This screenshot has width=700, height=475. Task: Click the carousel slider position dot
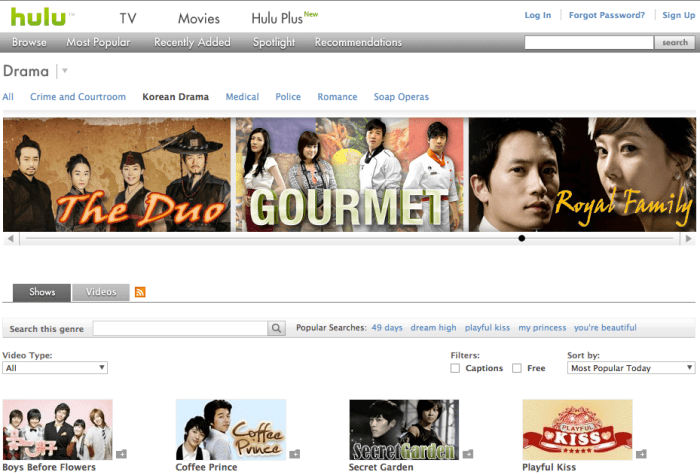(x=521, y=239)
